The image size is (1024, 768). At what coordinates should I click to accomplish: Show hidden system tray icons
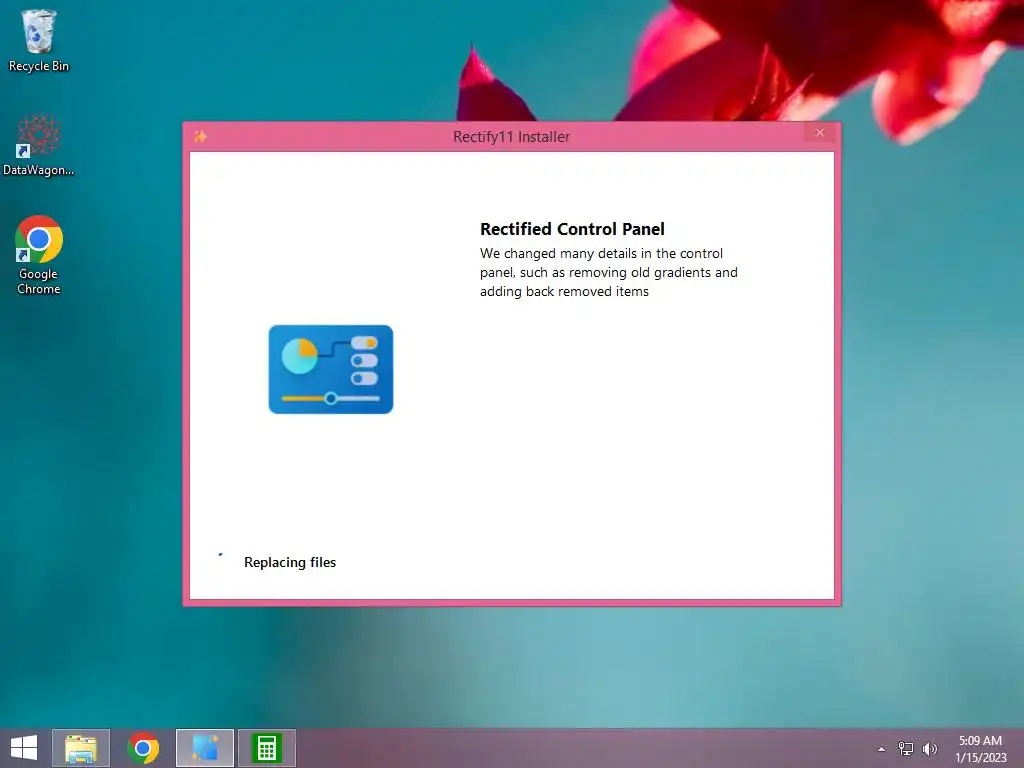(881, 749)
